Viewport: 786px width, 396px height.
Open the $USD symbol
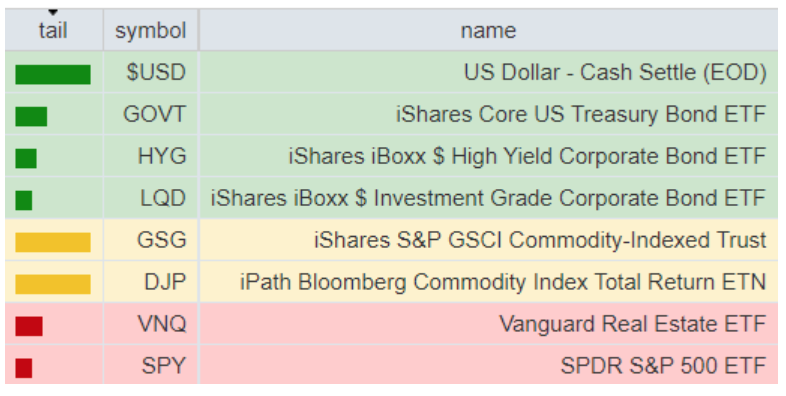(x=156, y=73)
